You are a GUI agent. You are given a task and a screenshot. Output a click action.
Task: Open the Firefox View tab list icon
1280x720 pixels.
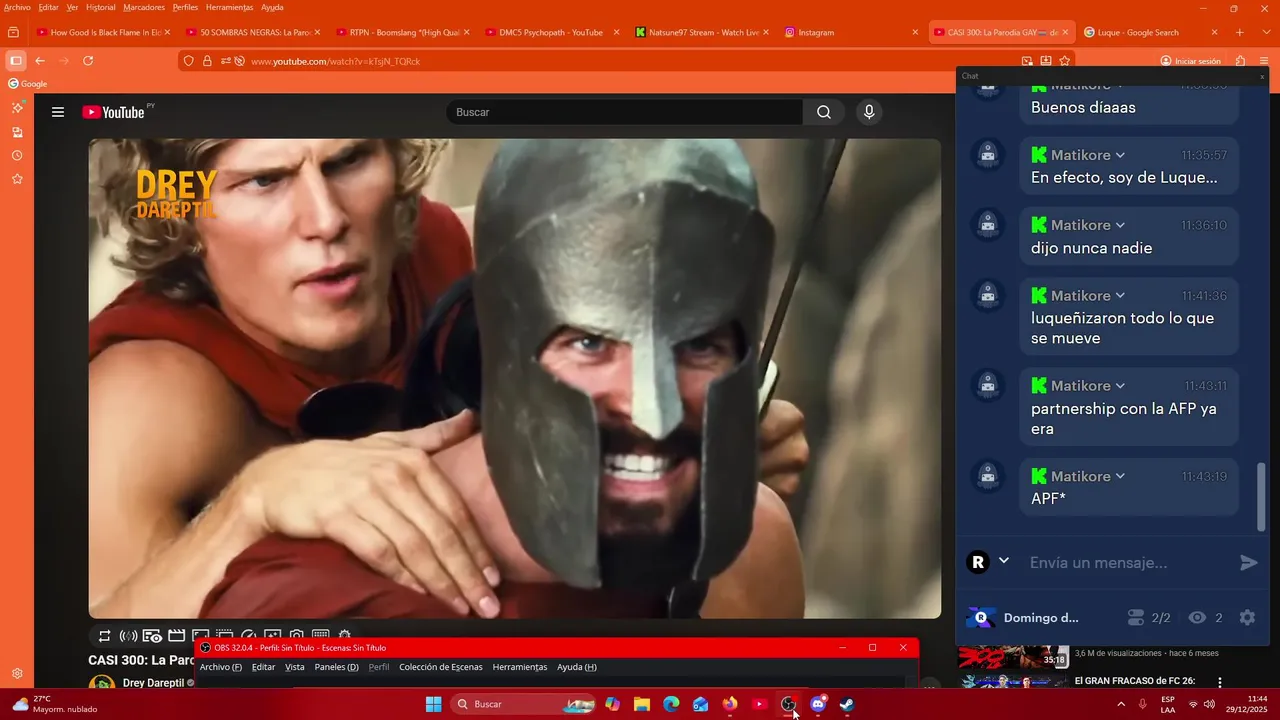13,32
